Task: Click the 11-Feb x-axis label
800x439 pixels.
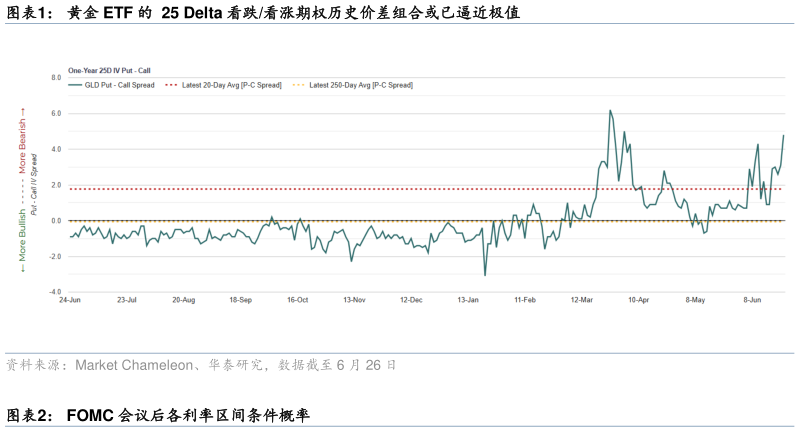Action: 525,300
